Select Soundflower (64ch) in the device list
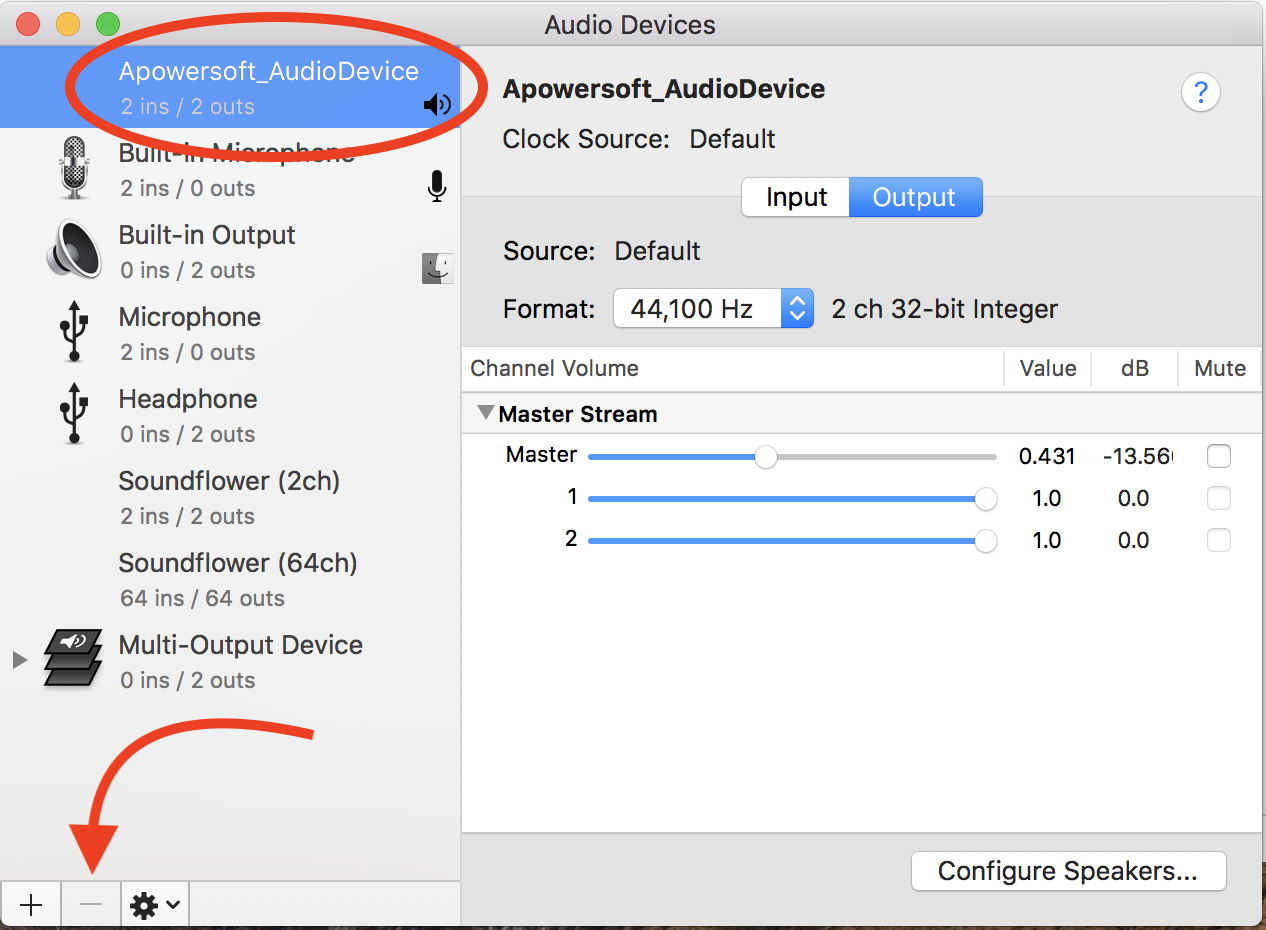Screen dimensions: 1266x930 pos(230,579)
